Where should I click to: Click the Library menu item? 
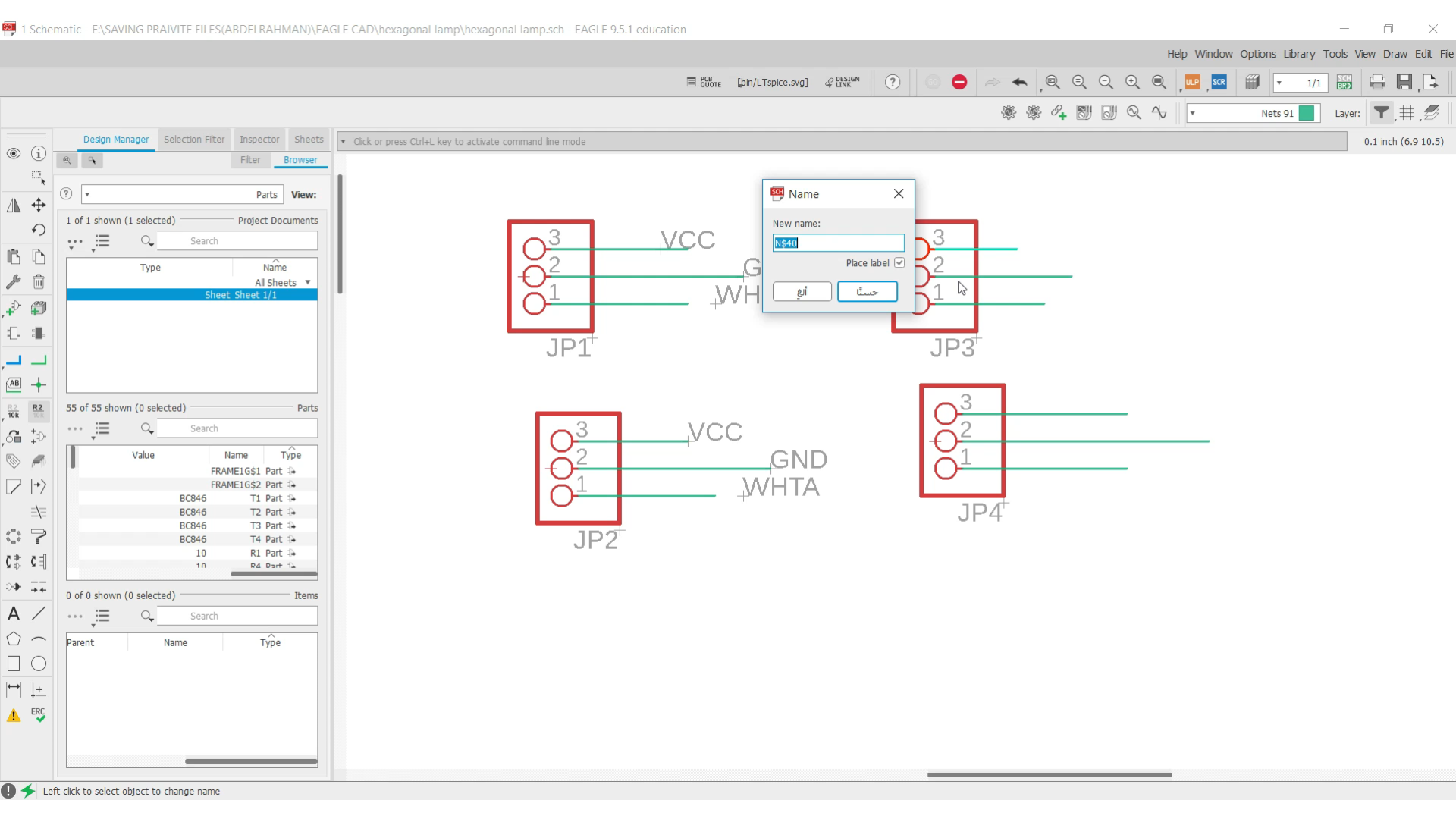point(1299,54)
